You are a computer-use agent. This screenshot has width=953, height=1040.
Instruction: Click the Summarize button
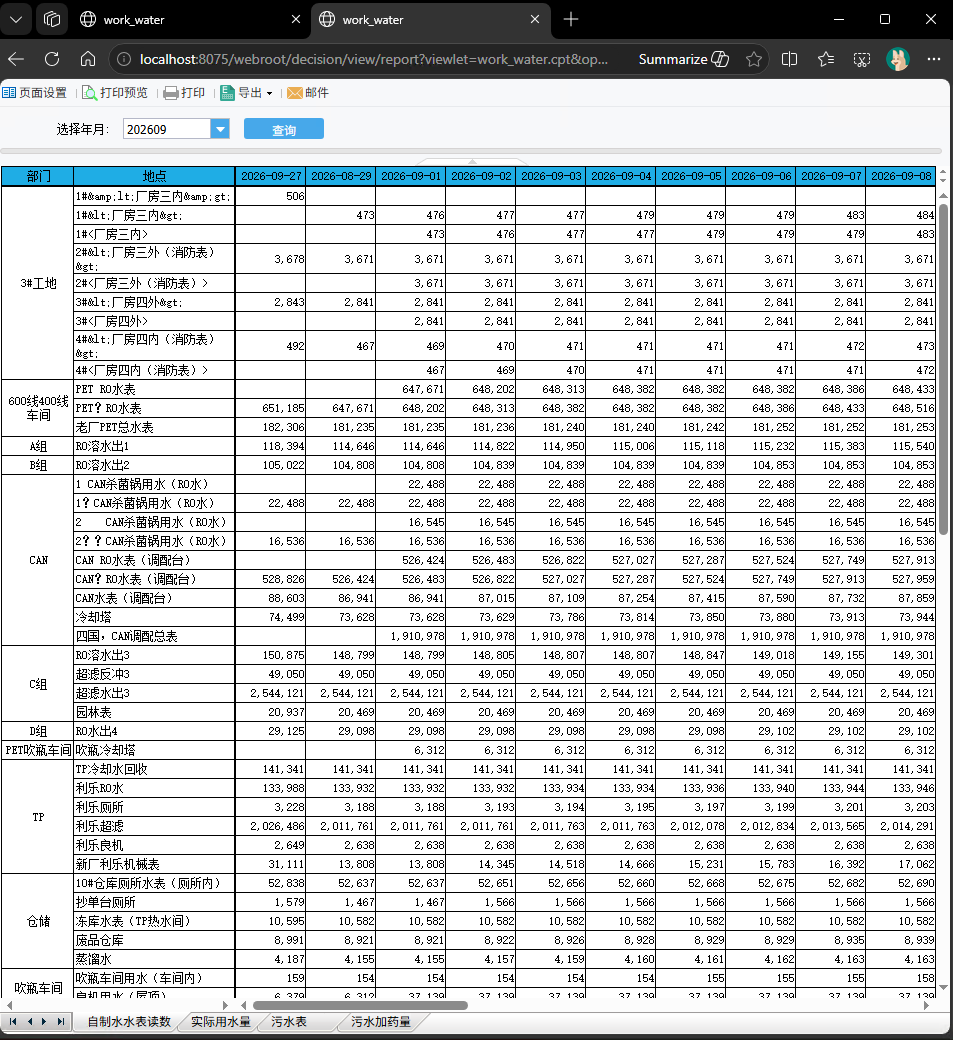[x=683, y=59]
